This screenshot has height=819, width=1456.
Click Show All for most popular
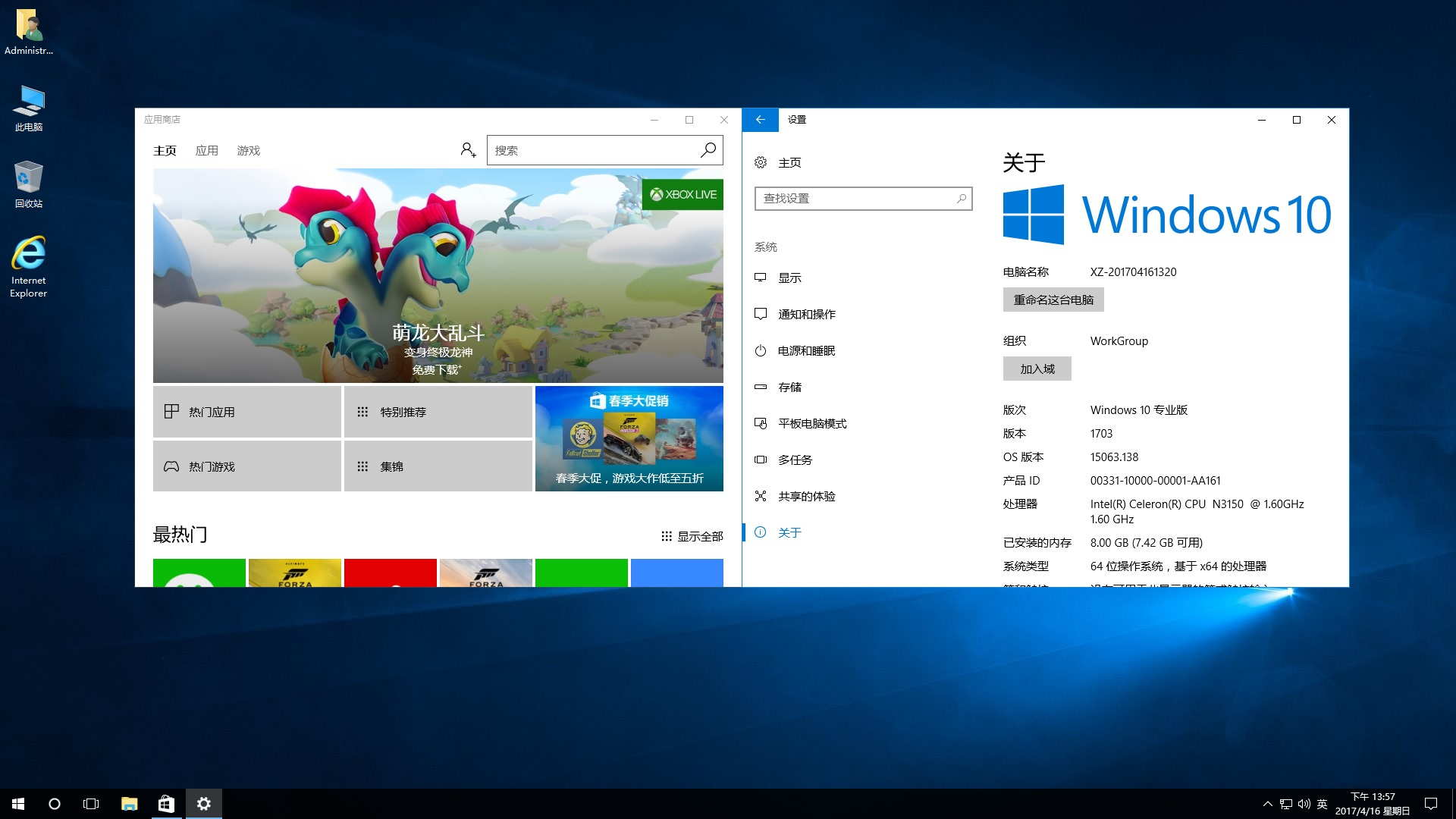point(692,536)
